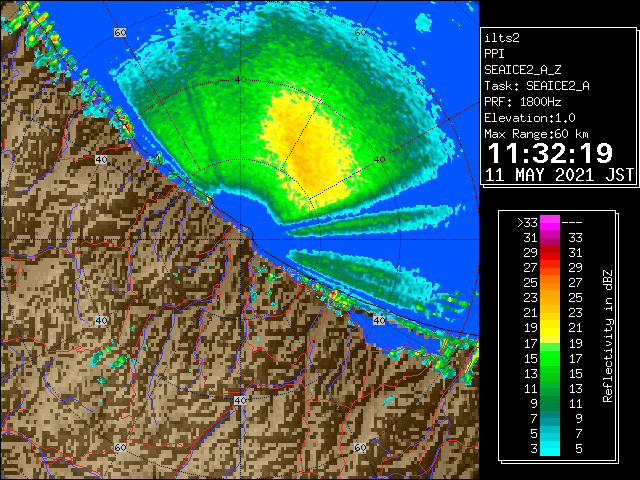The height and width of the screenshot is (480, 640).
Task: Click the 11:32:19 timestamp
Action: pos(550,153)
